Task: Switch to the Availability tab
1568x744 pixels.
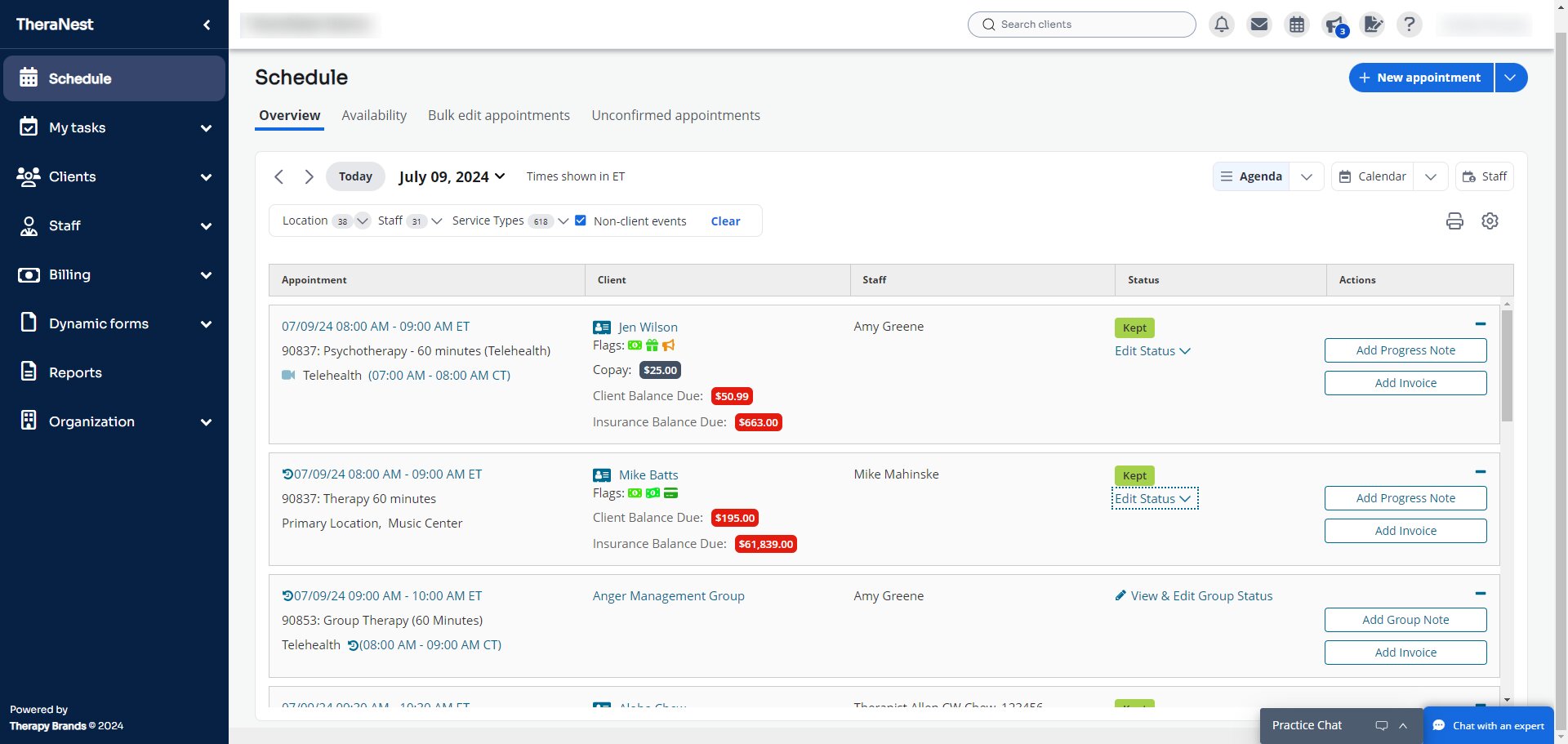Action: click(x=374, y=115)
